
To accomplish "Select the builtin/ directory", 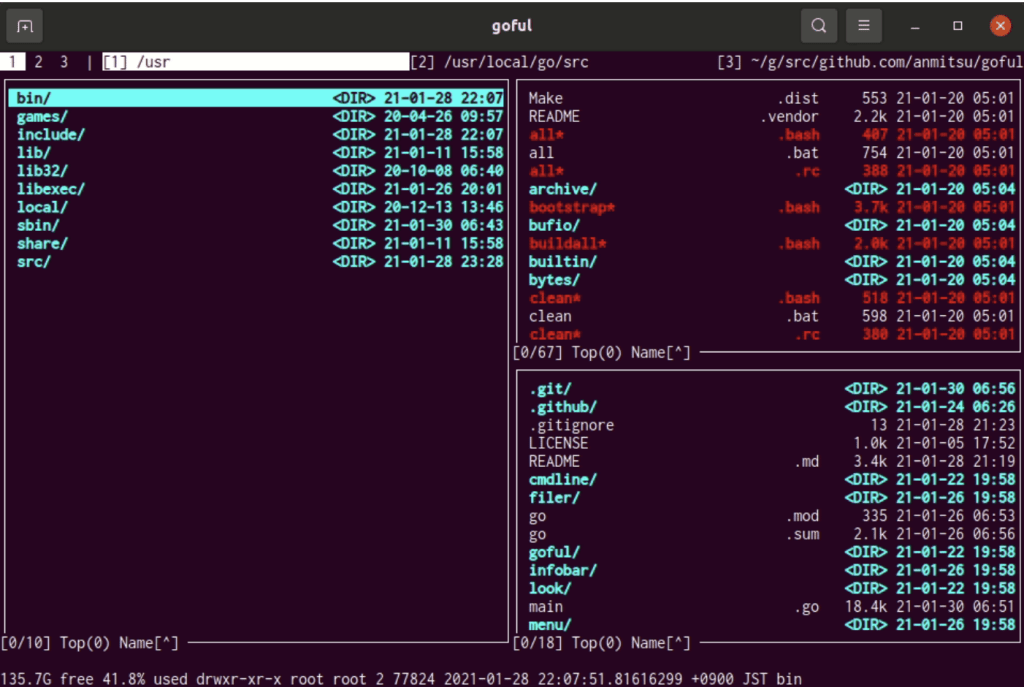I will click(x=771, y=262).
